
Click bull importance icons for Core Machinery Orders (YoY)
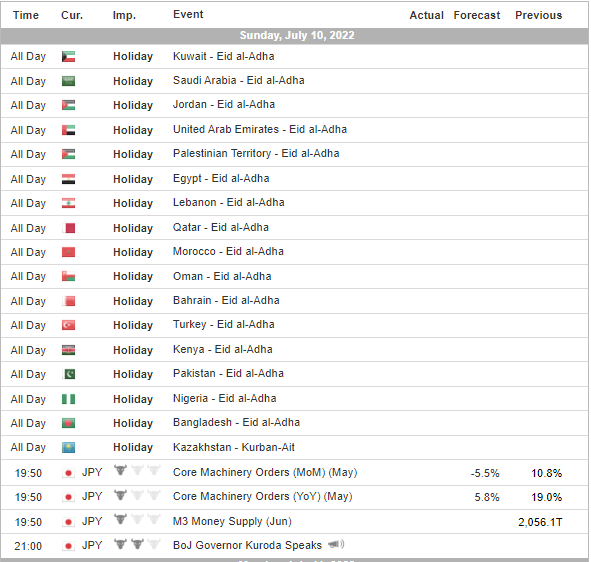tap(137, 495)
